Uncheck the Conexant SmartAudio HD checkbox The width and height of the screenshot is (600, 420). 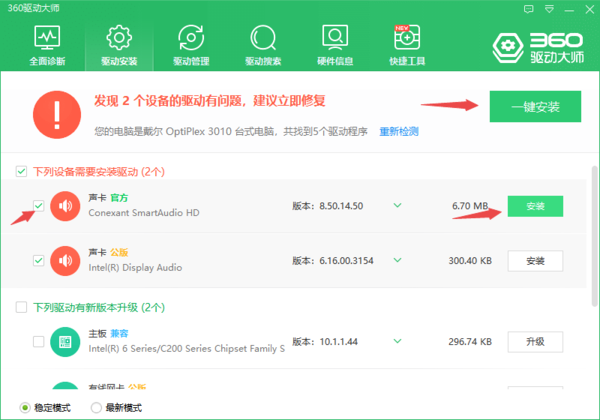(x=38, y=206)
